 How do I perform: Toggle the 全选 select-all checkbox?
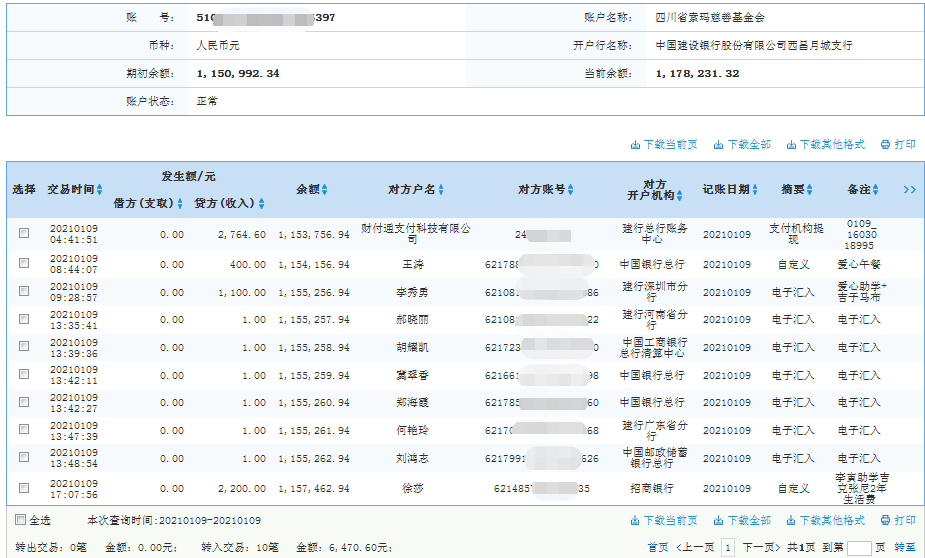pos(21,520)
